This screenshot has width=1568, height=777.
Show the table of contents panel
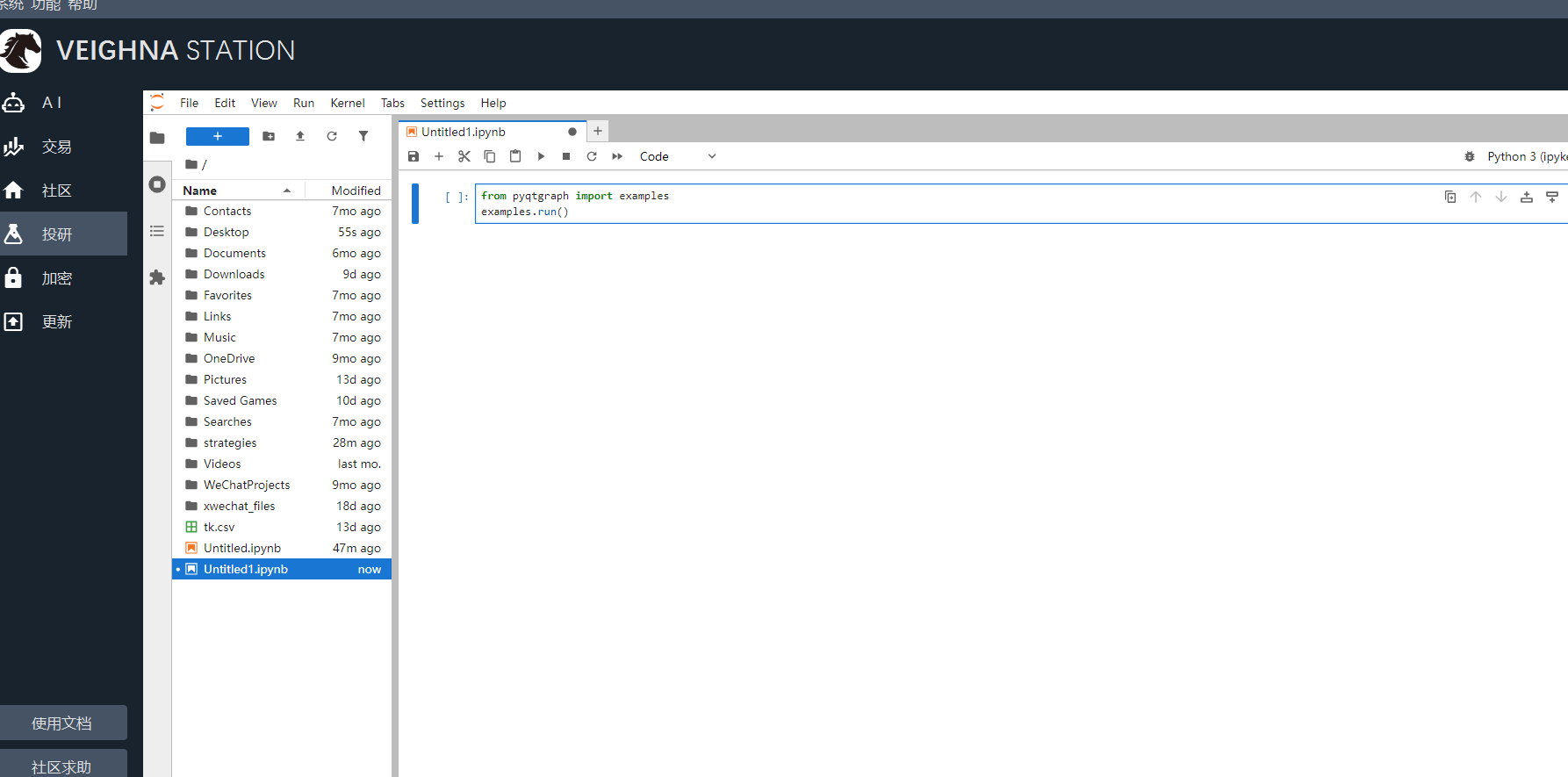[x=157, y=231]
